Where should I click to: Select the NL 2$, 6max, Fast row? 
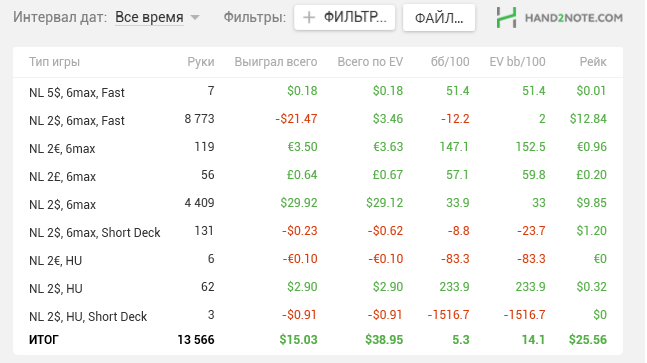(x=318, y=120)
